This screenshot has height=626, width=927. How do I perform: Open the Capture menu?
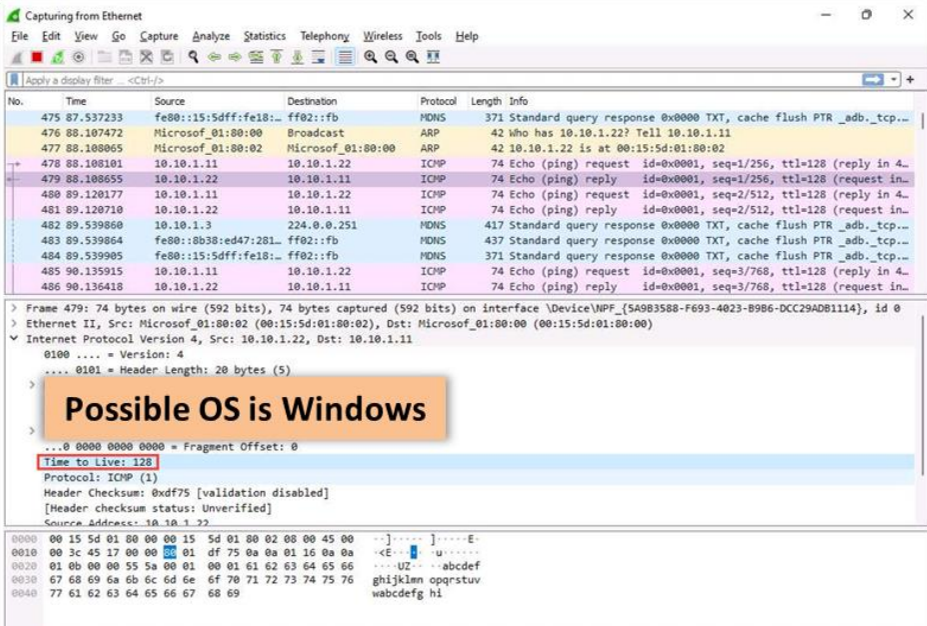[x=158, y=36]
